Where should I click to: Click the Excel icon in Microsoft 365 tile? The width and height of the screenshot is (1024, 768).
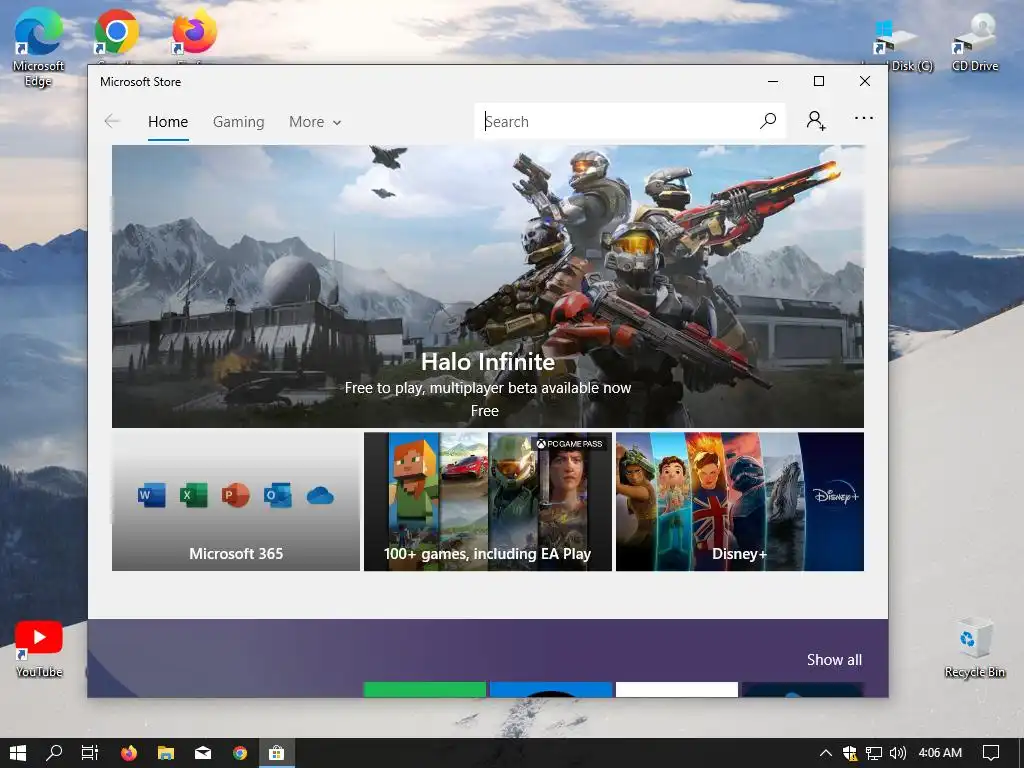pos(193,496)
